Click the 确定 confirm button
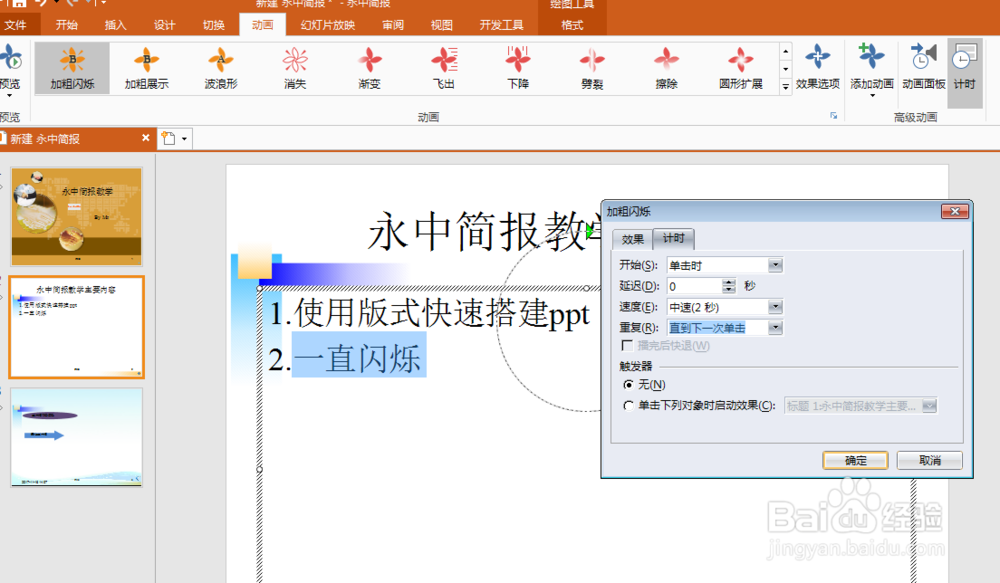Viewport: 1000px width, 583px height. 855,460
